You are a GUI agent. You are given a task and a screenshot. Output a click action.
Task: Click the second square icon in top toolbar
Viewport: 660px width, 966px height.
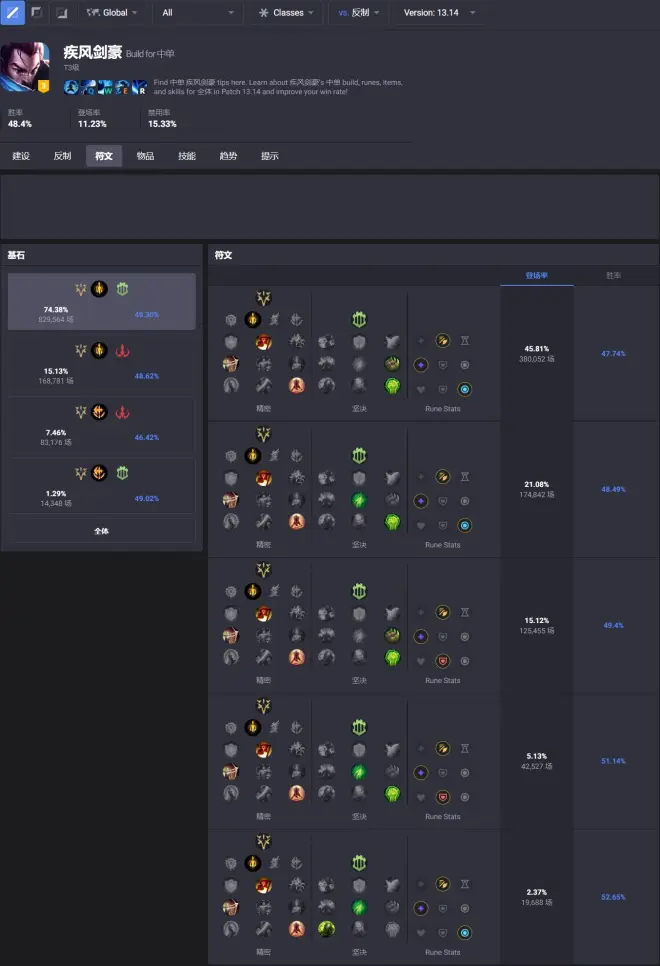point(37,13)
